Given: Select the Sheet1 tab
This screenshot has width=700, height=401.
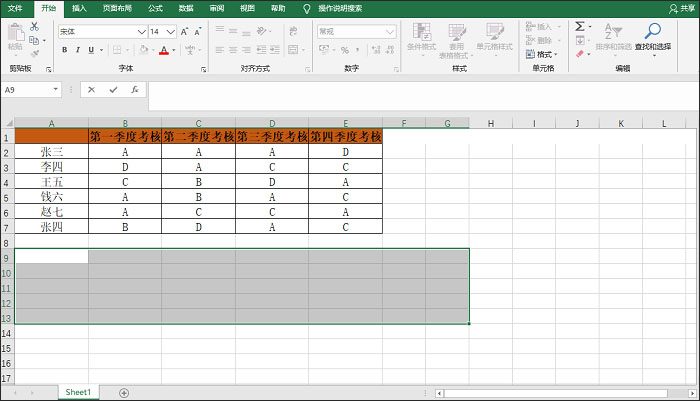Looking at the screenshot, I should (78, 392).
